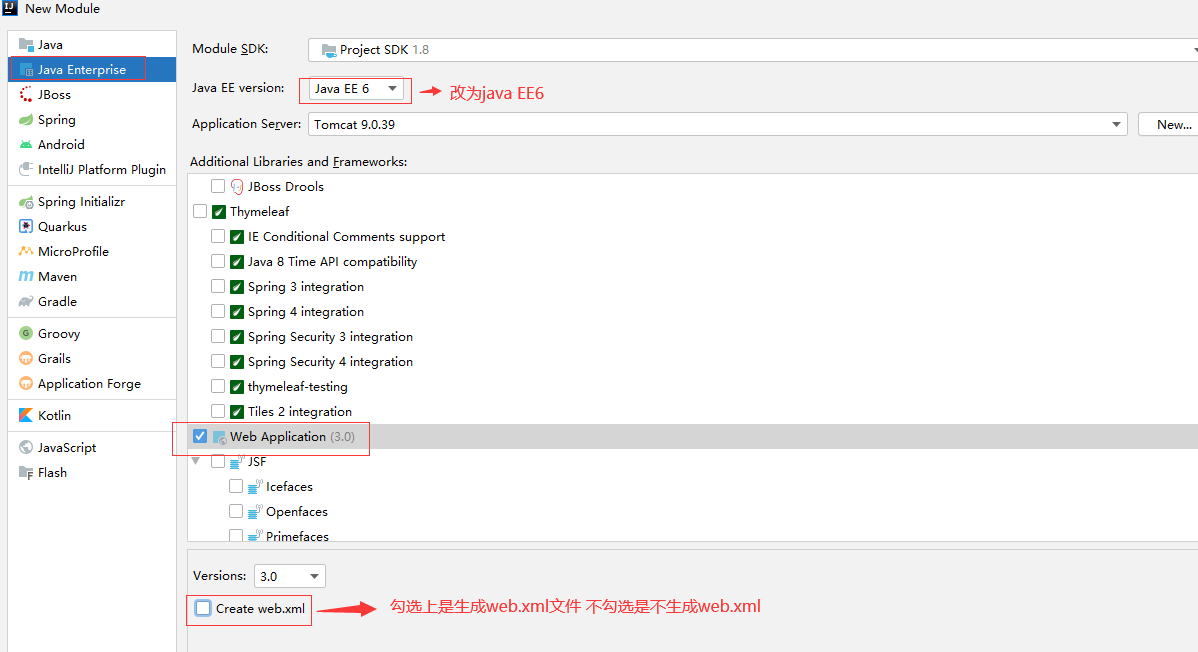Viewport: 1198px width, 652px height.
Task: Select the Flash folder icon
Action: pos(26,473)
